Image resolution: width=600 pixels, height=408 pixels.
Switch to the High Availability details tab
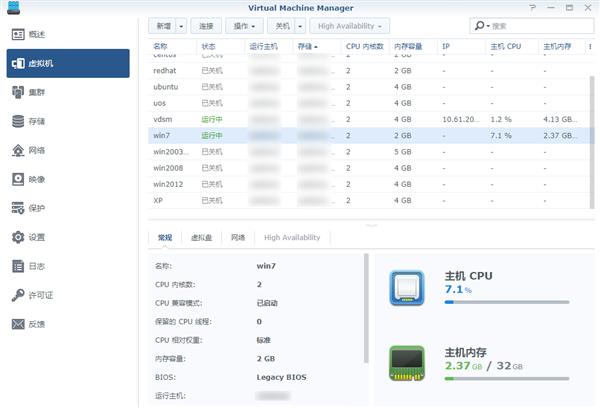click(x=292, y=238)
